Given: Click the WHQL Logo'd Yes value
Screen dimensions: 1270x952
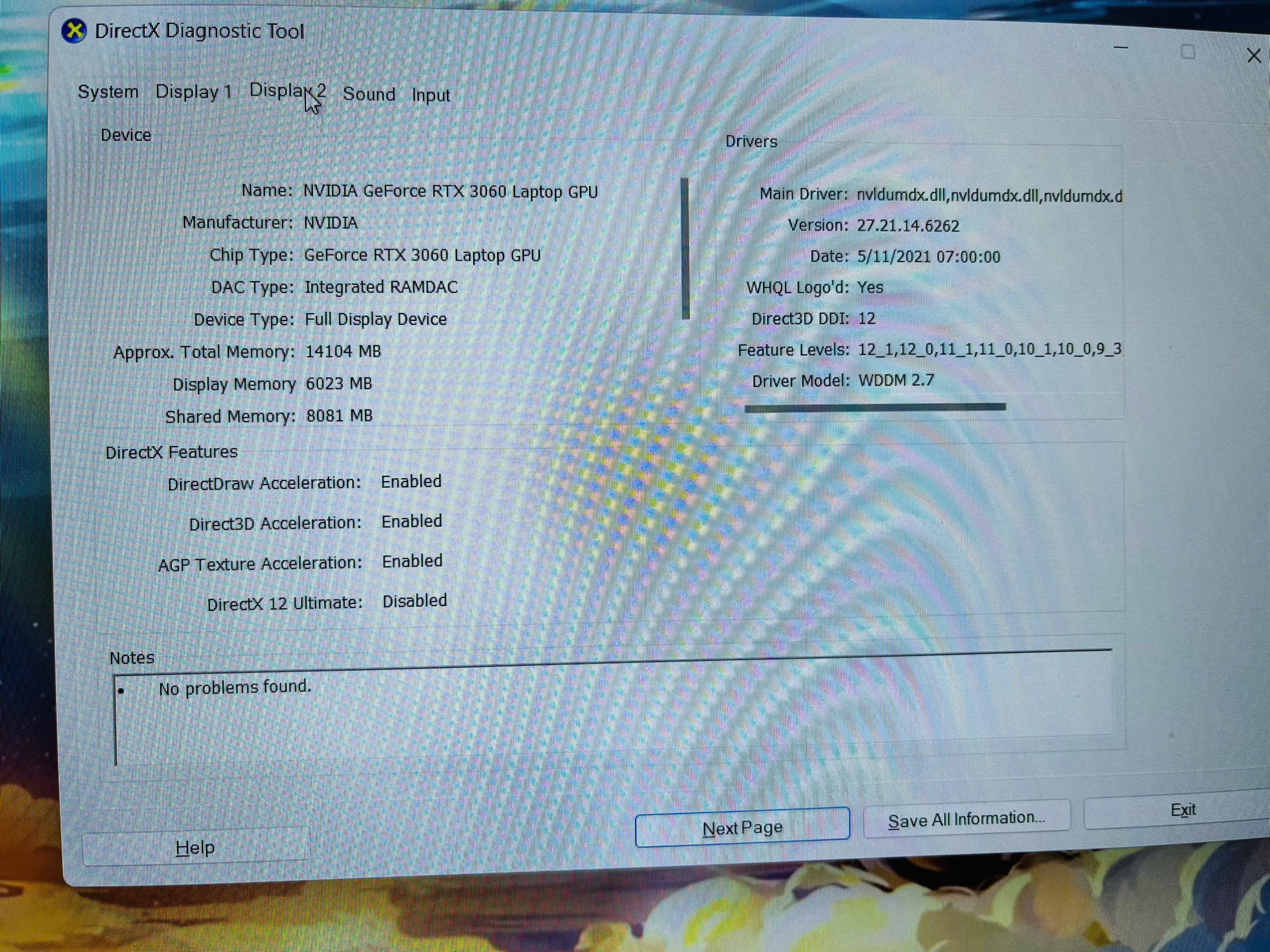Looking at the screenshot, I should point(871,287).
